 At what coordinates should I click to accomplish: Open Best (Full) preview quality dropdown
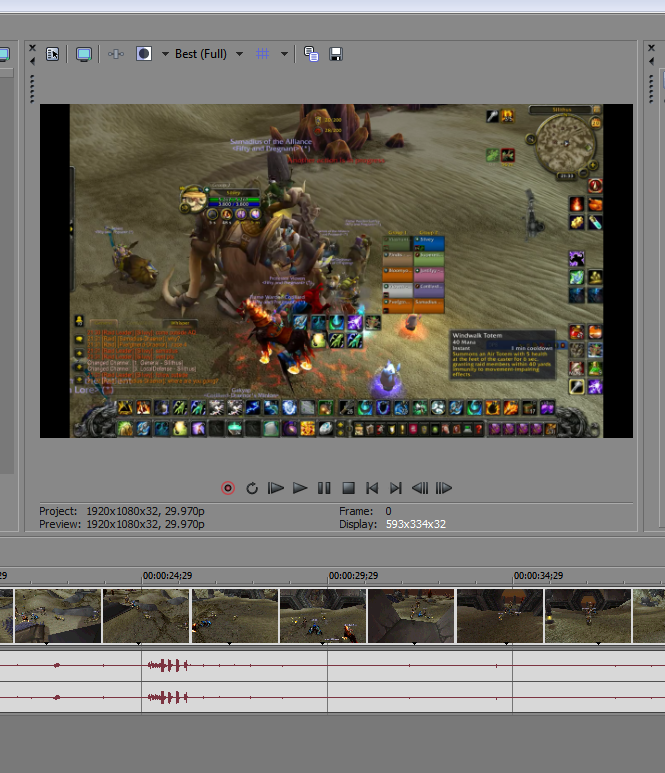point(208,54)
